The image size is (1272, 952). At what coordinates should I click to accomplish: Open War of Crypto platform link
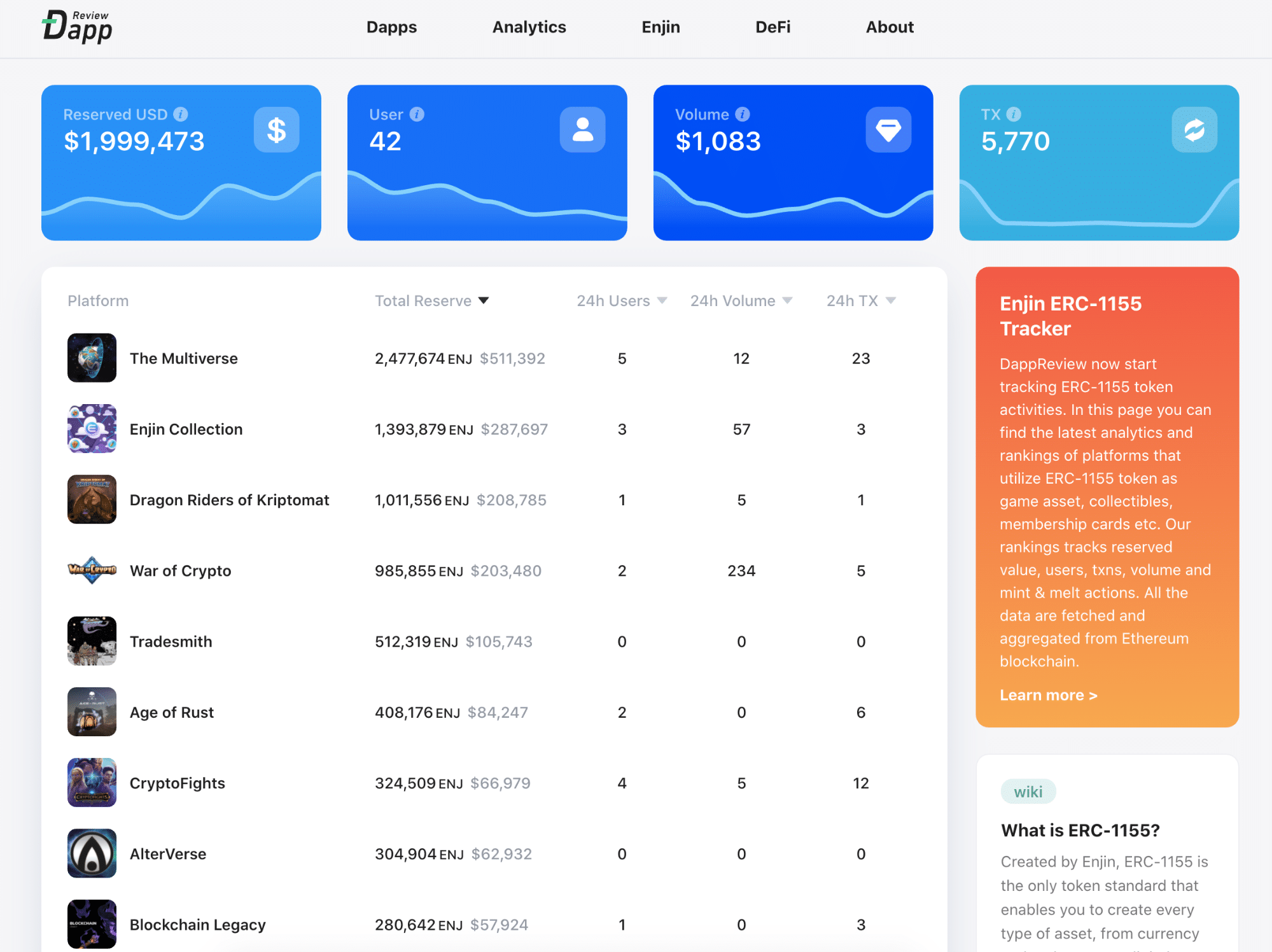point(180,571)
